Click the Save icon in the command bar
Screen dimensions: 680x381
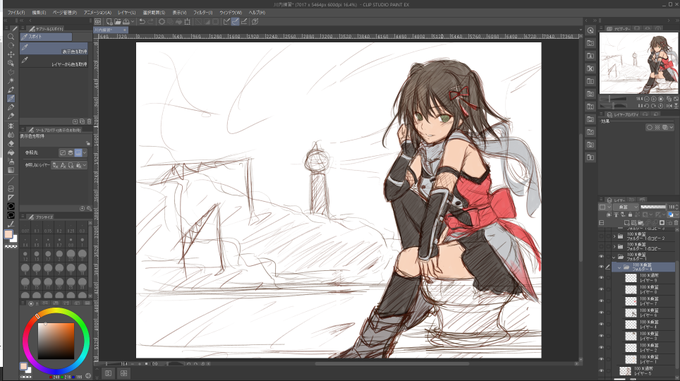click(126, 21)
